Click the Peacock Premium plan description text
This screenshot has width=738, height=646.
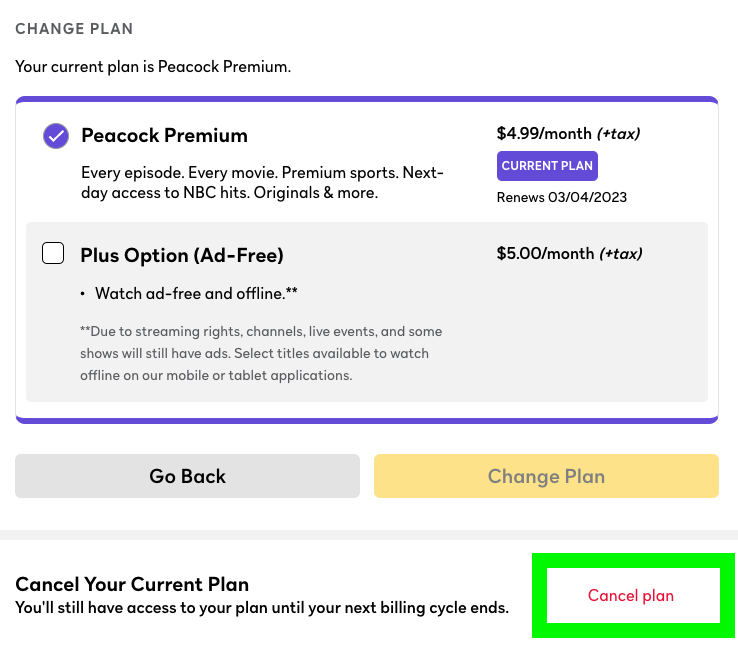pos(261,182)
